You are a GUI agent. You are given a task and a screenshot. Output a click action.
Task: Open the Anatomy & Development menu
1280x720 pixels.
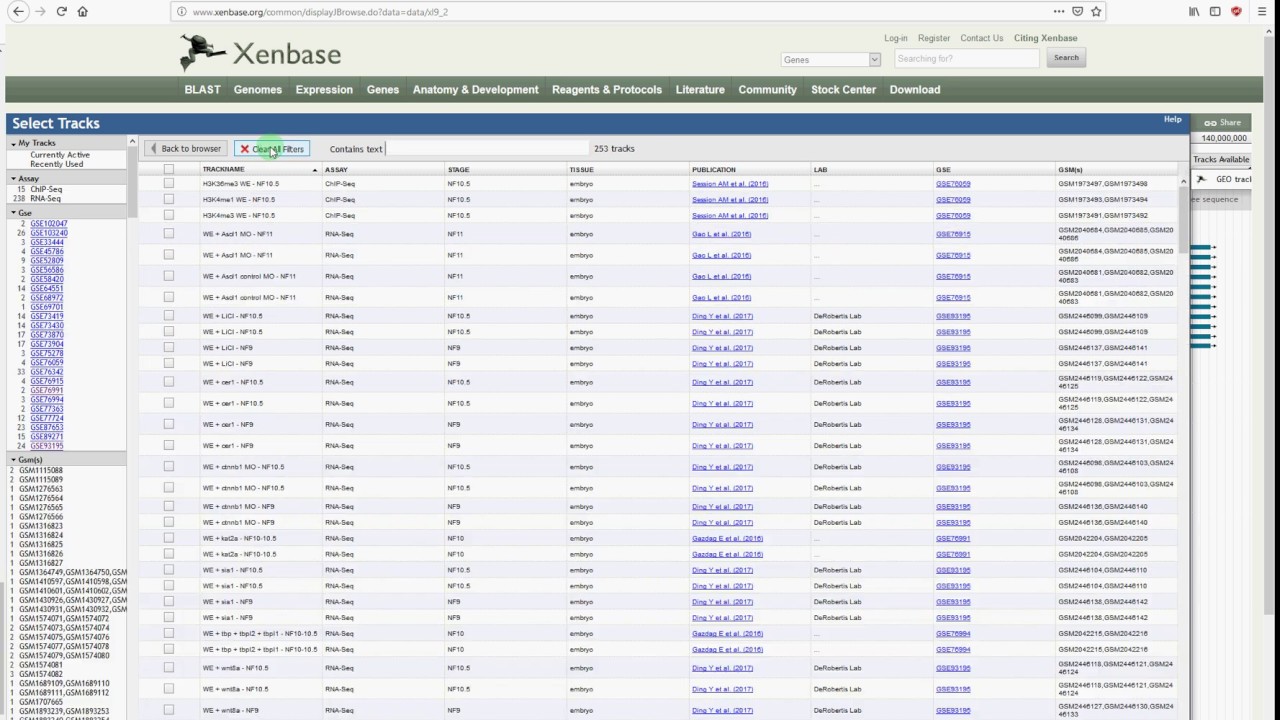tap(476, 90)
